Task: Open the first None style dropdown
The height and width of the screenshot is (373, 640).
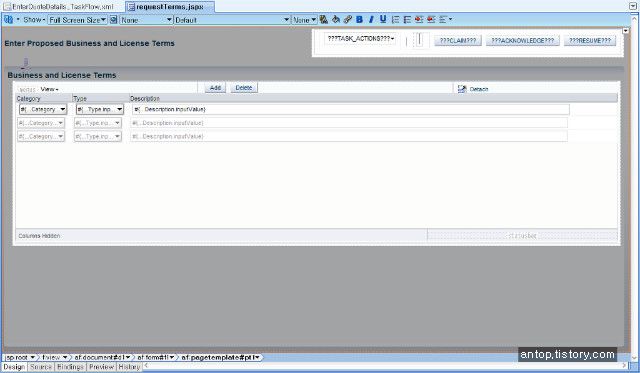Action: (146, 20)
